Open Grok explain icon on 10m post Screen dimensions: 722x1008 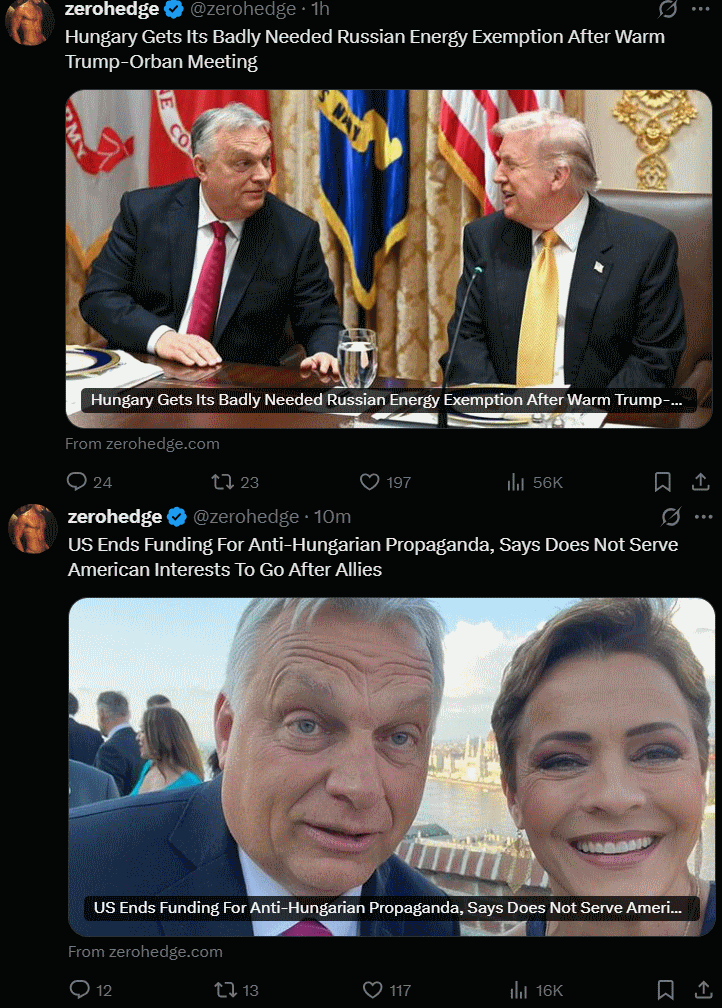click(671, 516)
